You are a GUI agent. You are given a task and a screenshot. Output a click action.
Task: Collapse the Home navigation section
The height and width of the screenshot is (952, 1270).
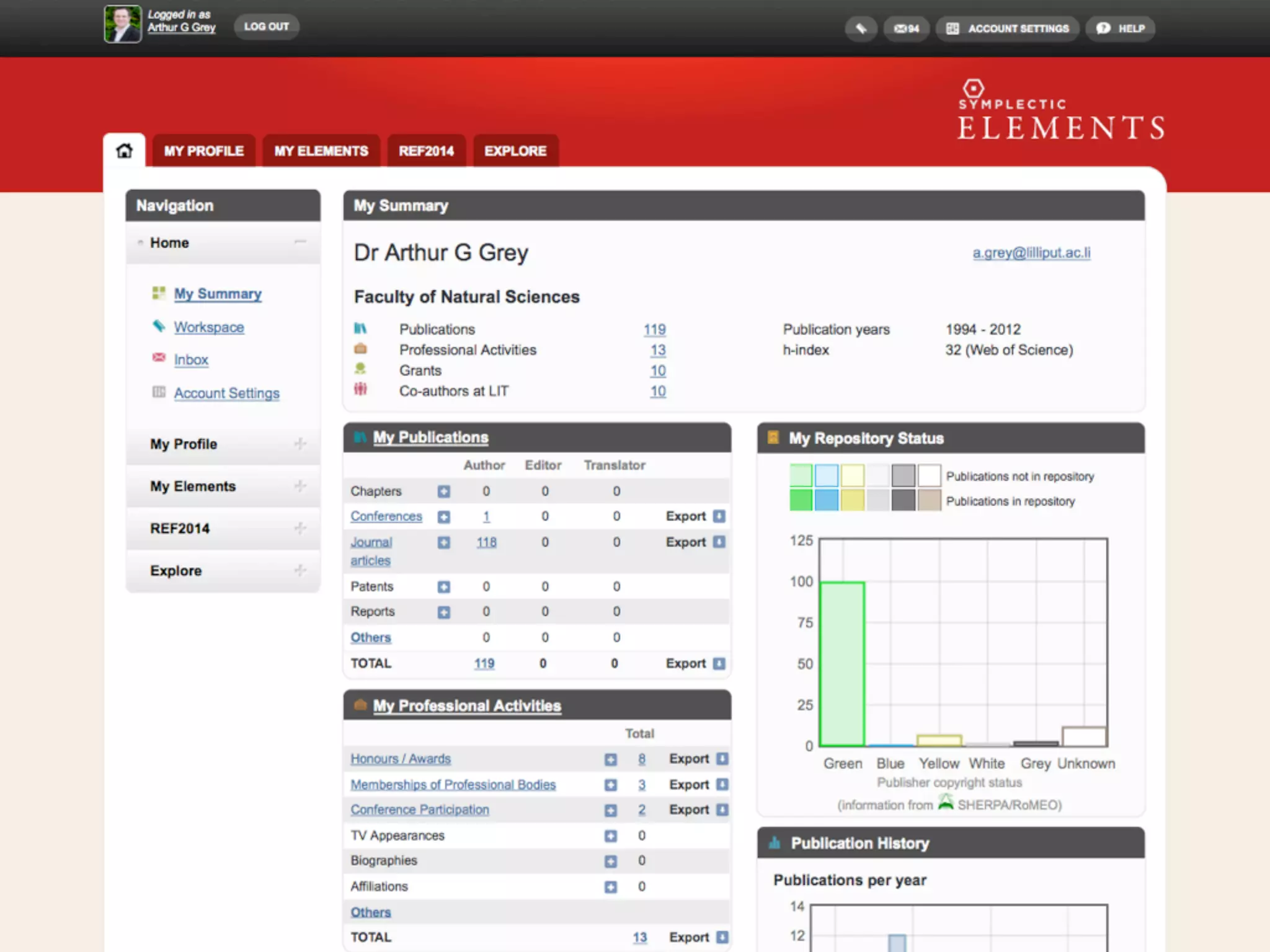(300, 242)
